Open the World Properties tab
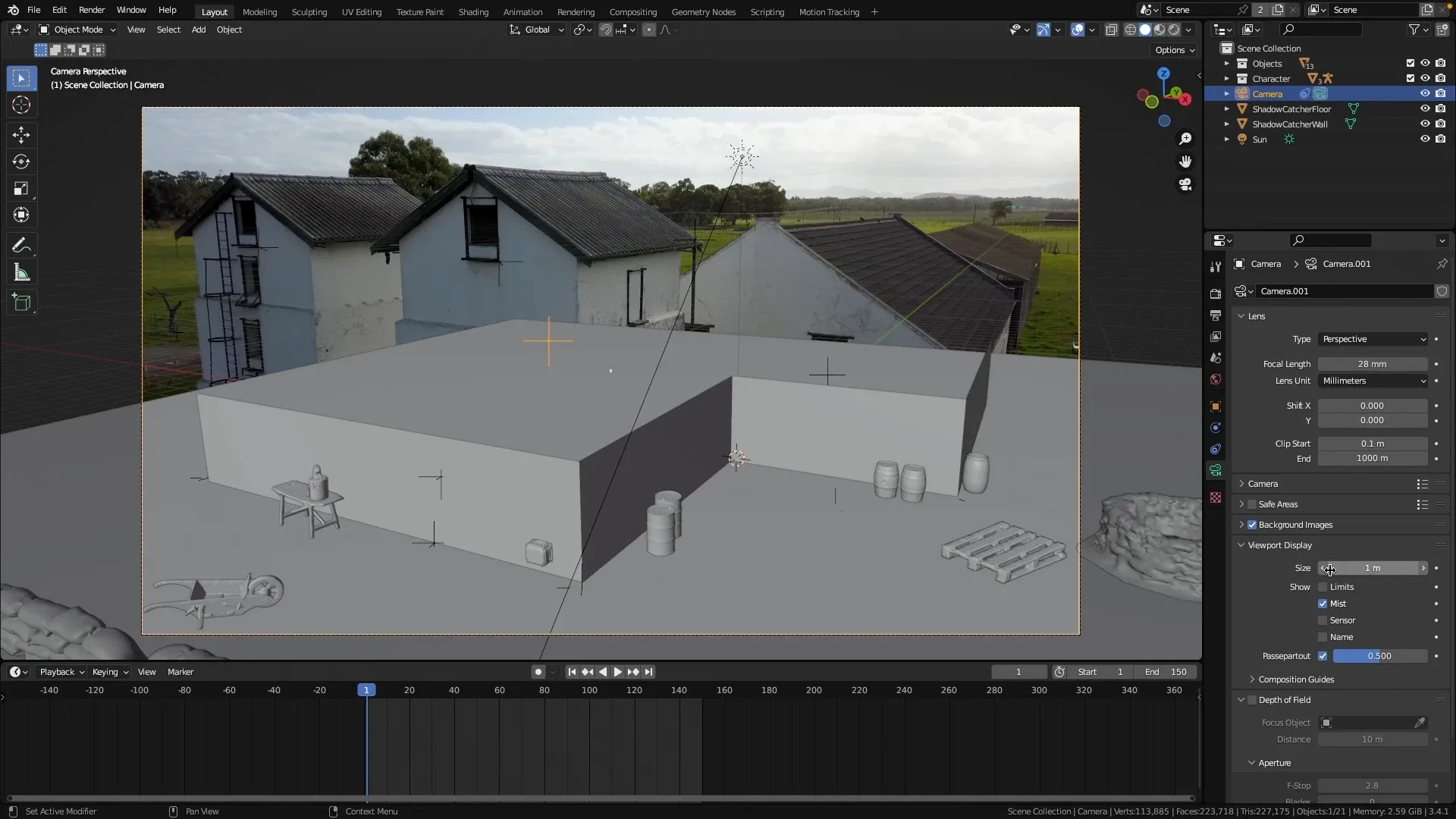The height and width of the screenshot is (819, 1456). point(1216,379)
